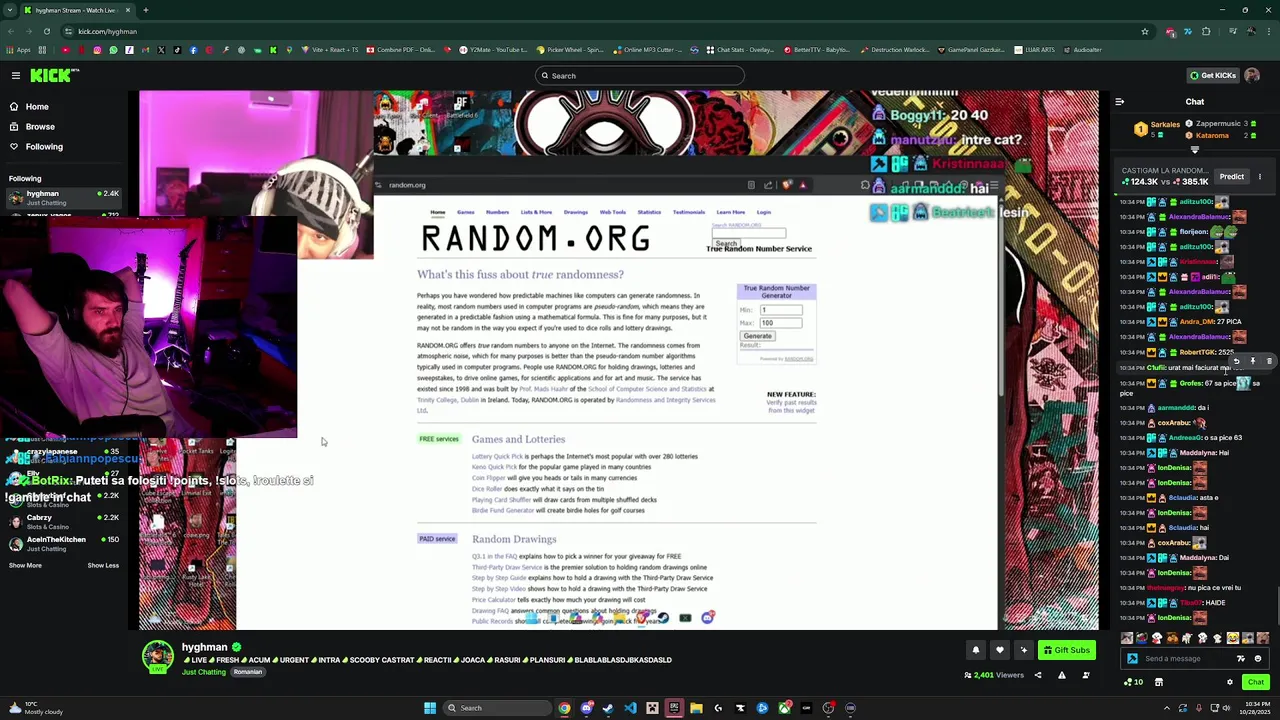Open the Online MP3 Cutter bookmark
Screen dimensions: 1280x720
648,50
